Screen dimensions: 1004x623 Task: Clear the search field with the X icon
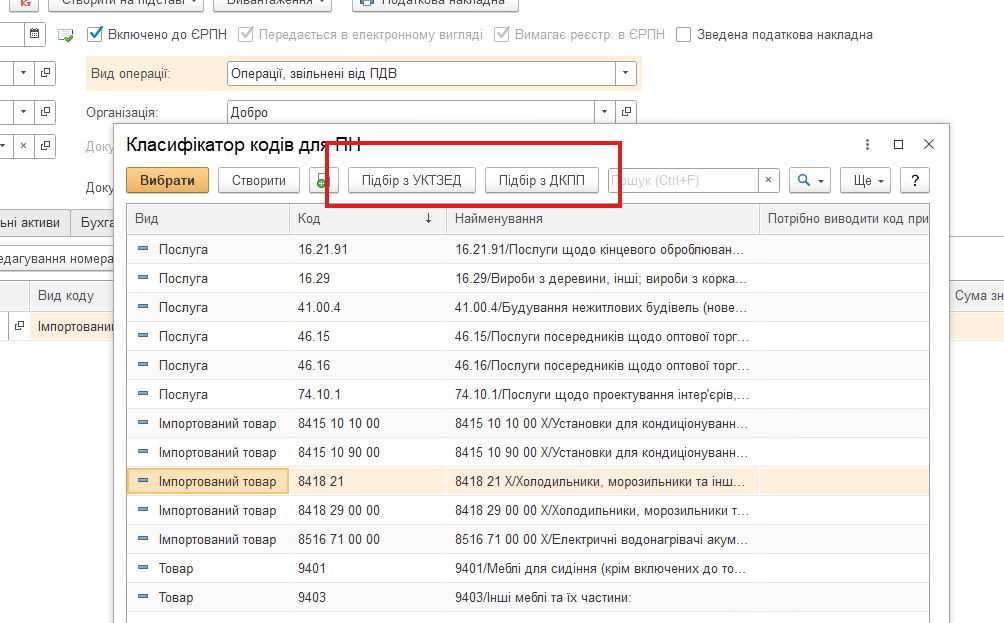point(768,181)
